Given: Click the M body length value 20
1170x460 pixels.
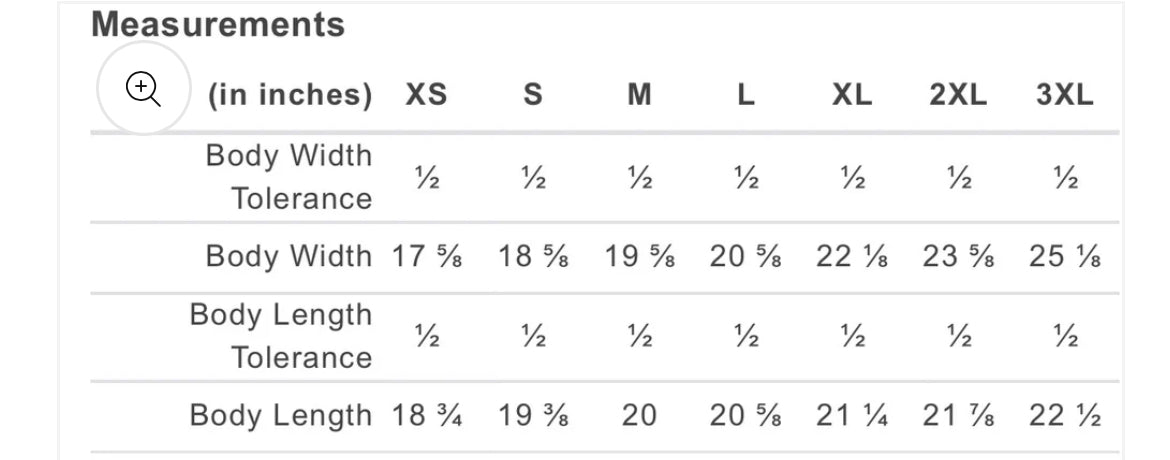Looking at the screenshot, I should pyautogui.click(x=639, y=416).
